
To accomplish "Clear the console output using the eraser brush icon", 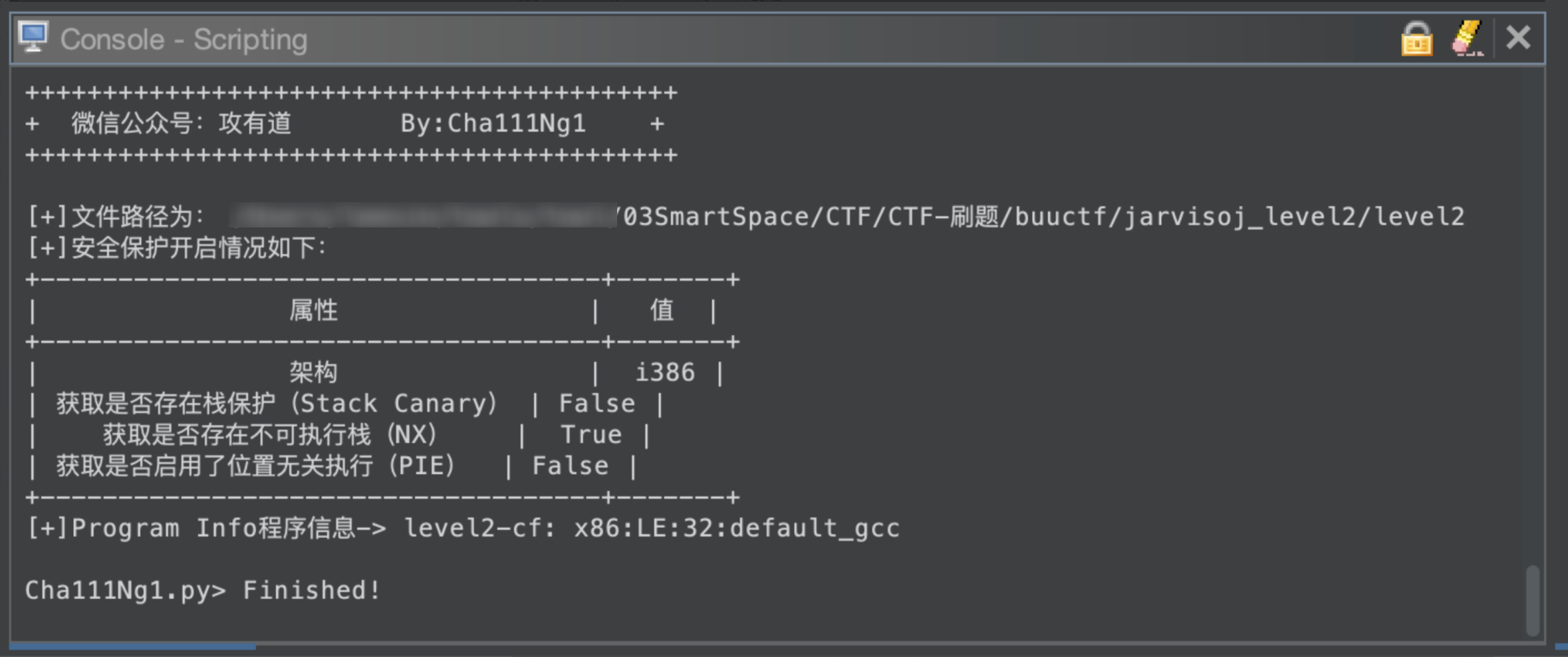I will coord(1468,39).
